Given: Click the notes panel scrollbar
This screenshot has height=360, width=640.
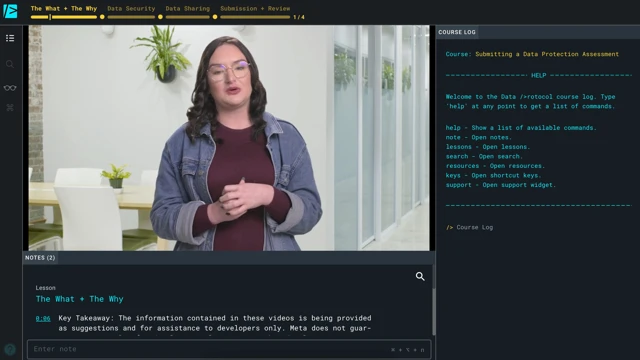Looking at the screenshot, I should click(433, 311).
